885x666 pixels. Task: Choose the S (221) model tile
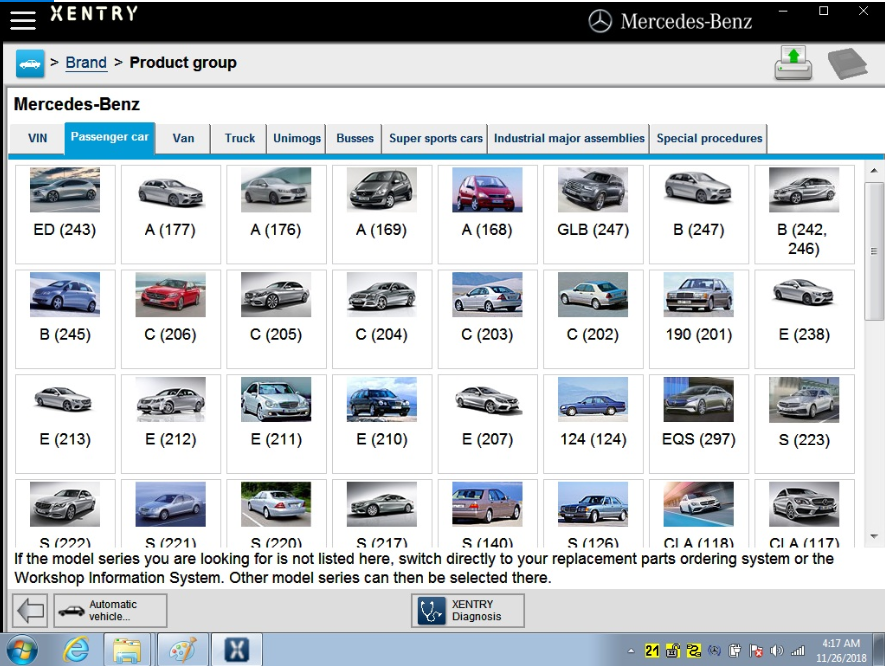tap(170, 514)
